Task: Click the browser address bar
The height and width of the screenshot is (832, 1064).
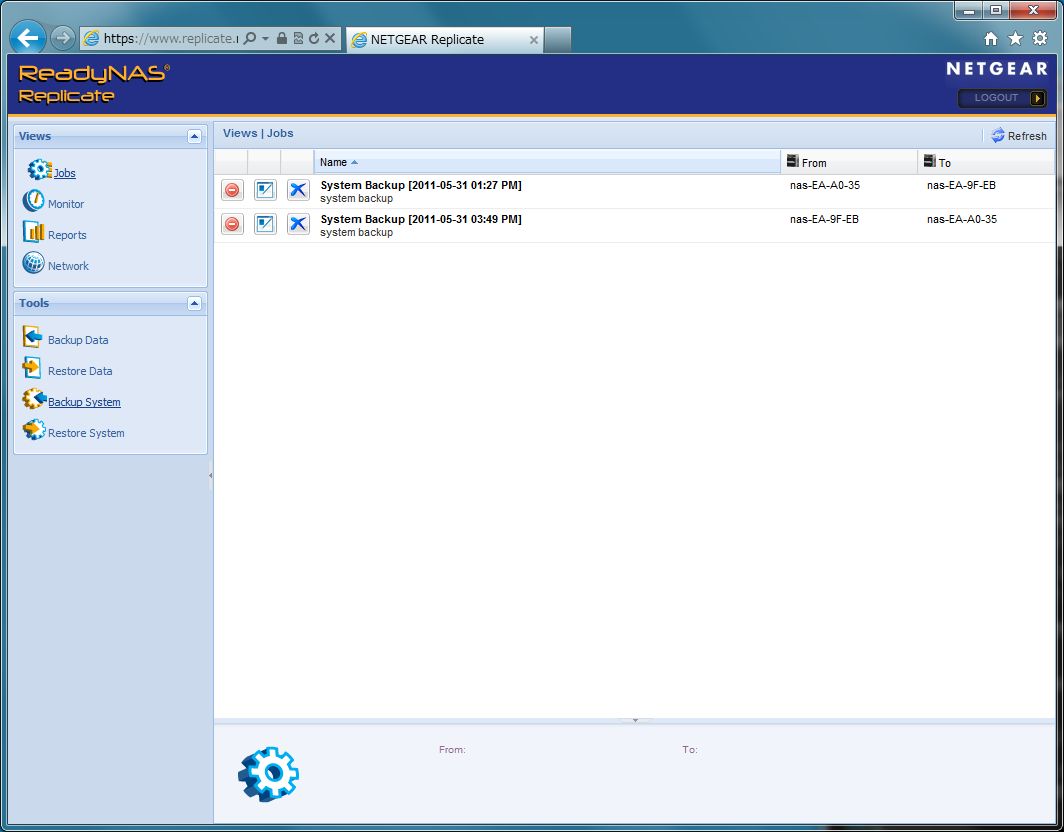Action: coord(170,39)
